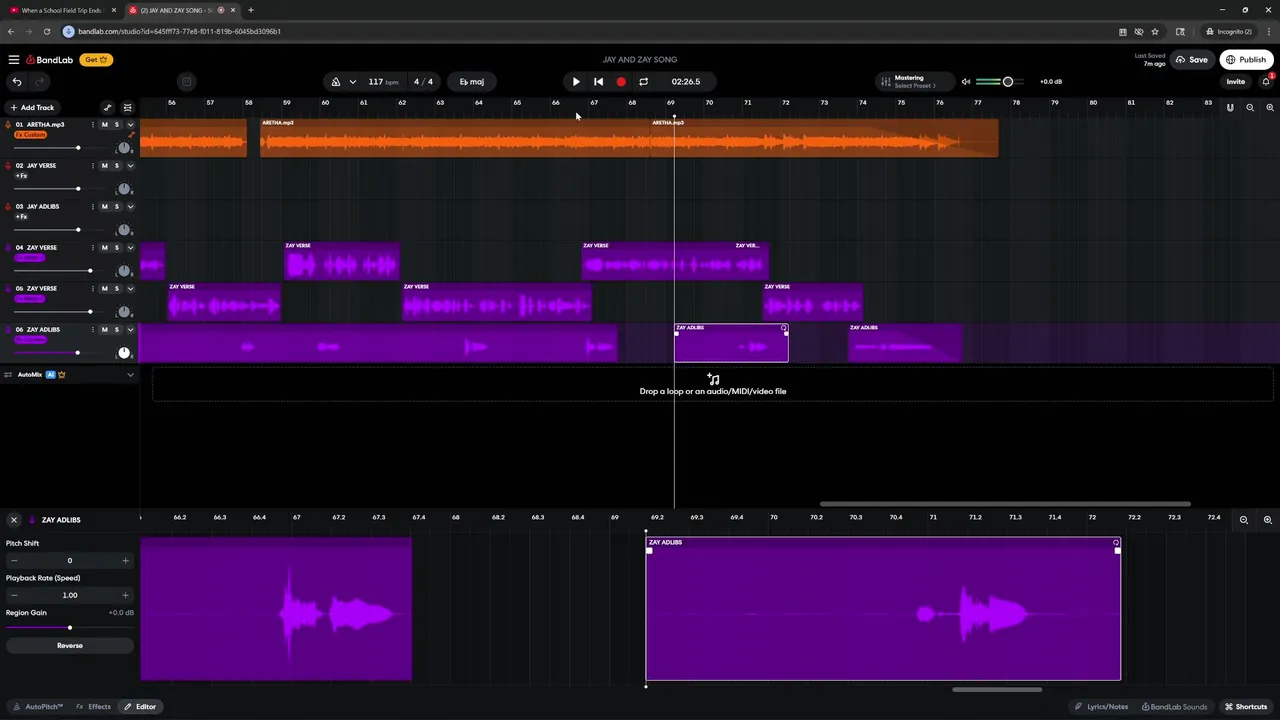Adjust the Region Gain slider
Image resolution: width=1280 pixels, height=720 pixels.
70,628
